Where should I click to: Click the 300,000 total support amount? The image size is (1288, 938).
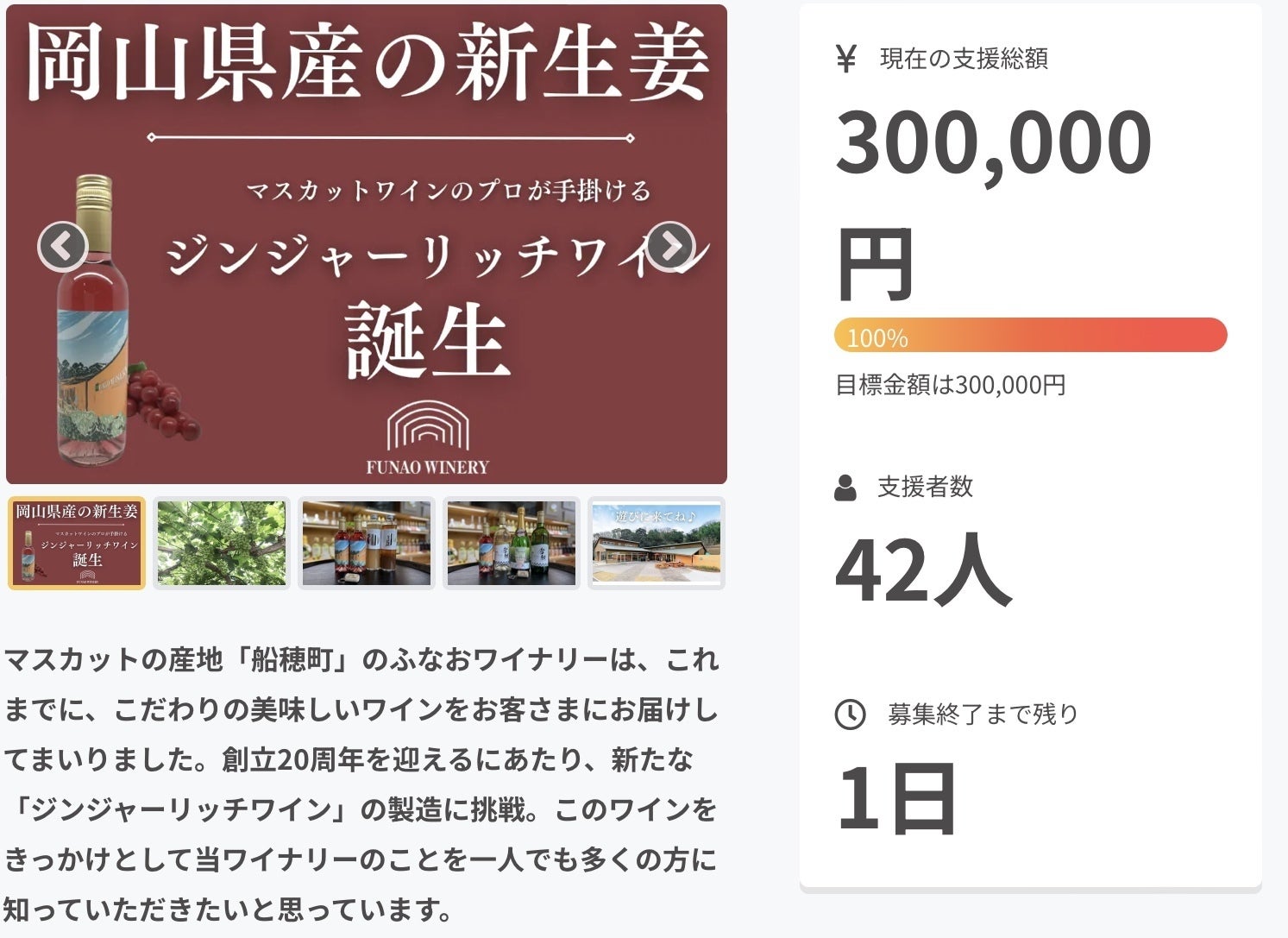pos(993,143)
